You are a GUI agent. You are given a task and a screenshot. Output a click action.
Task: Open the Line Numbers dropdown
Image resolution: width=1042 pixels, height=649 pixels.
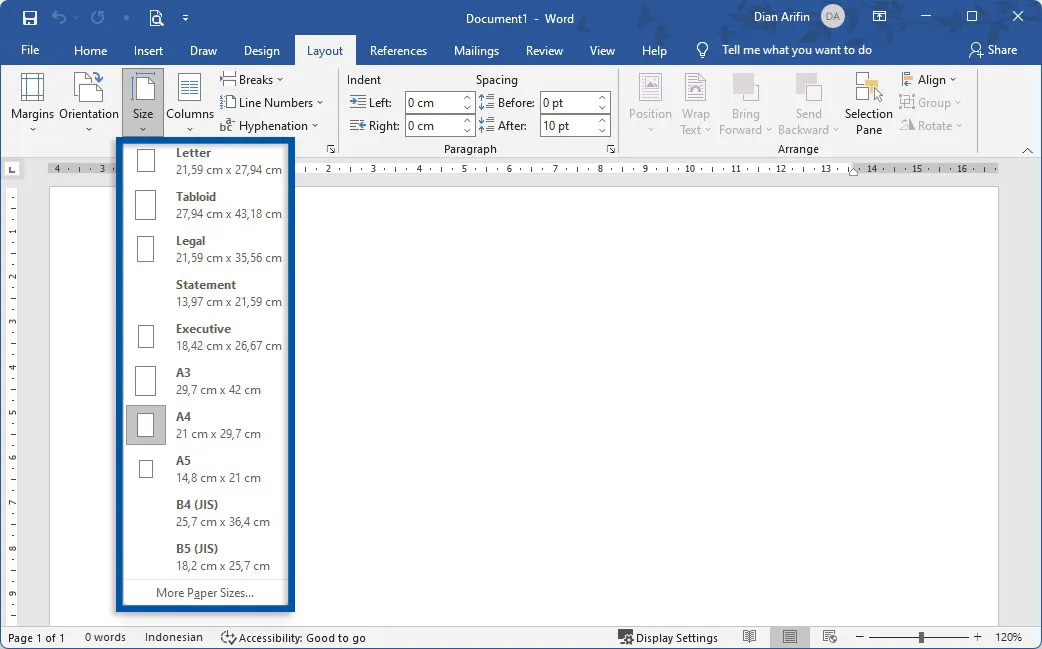click(x=272, y=102)
